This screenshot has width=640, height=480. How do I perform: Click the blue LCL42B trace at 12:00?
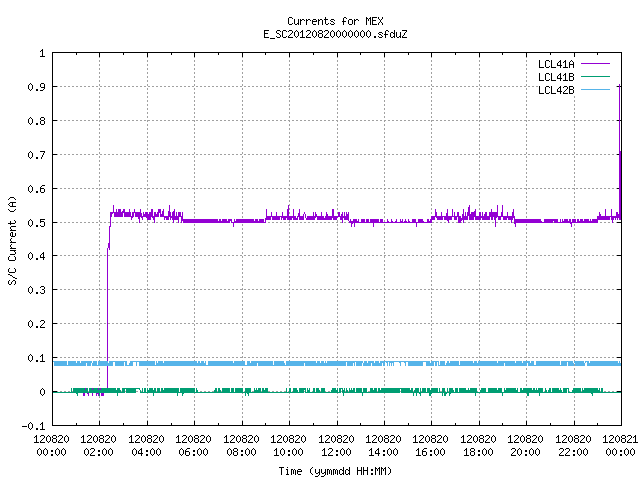[337, 363]
